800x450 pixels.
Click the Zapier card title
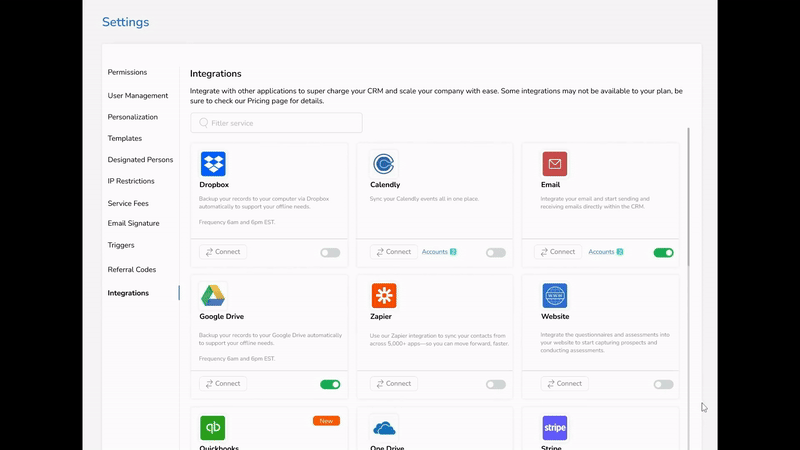[381, 316]
